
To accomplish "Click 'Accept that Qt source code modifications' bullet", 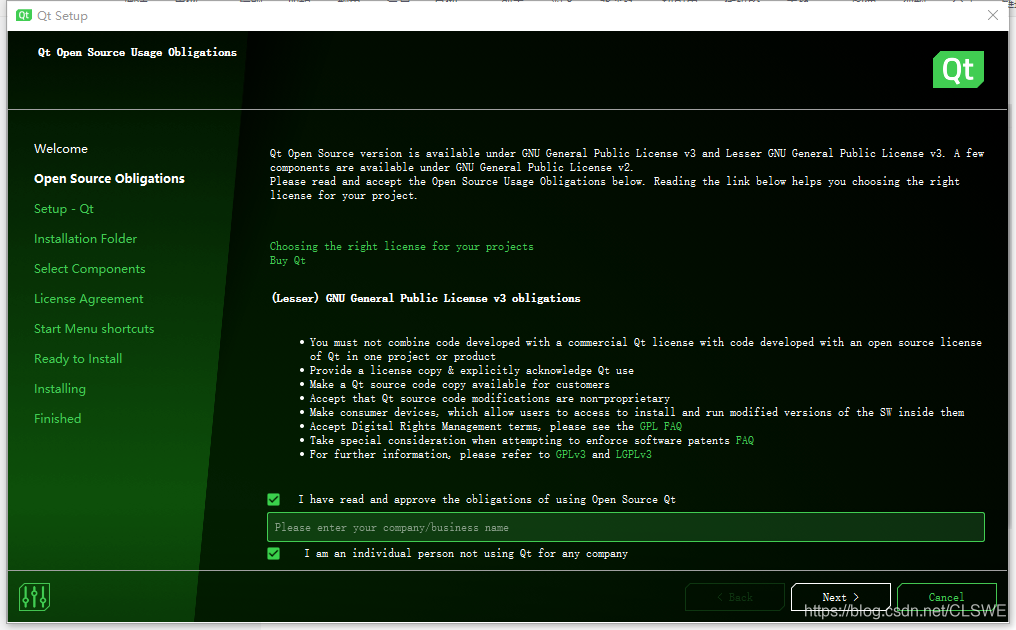I will tap(490, 399).
